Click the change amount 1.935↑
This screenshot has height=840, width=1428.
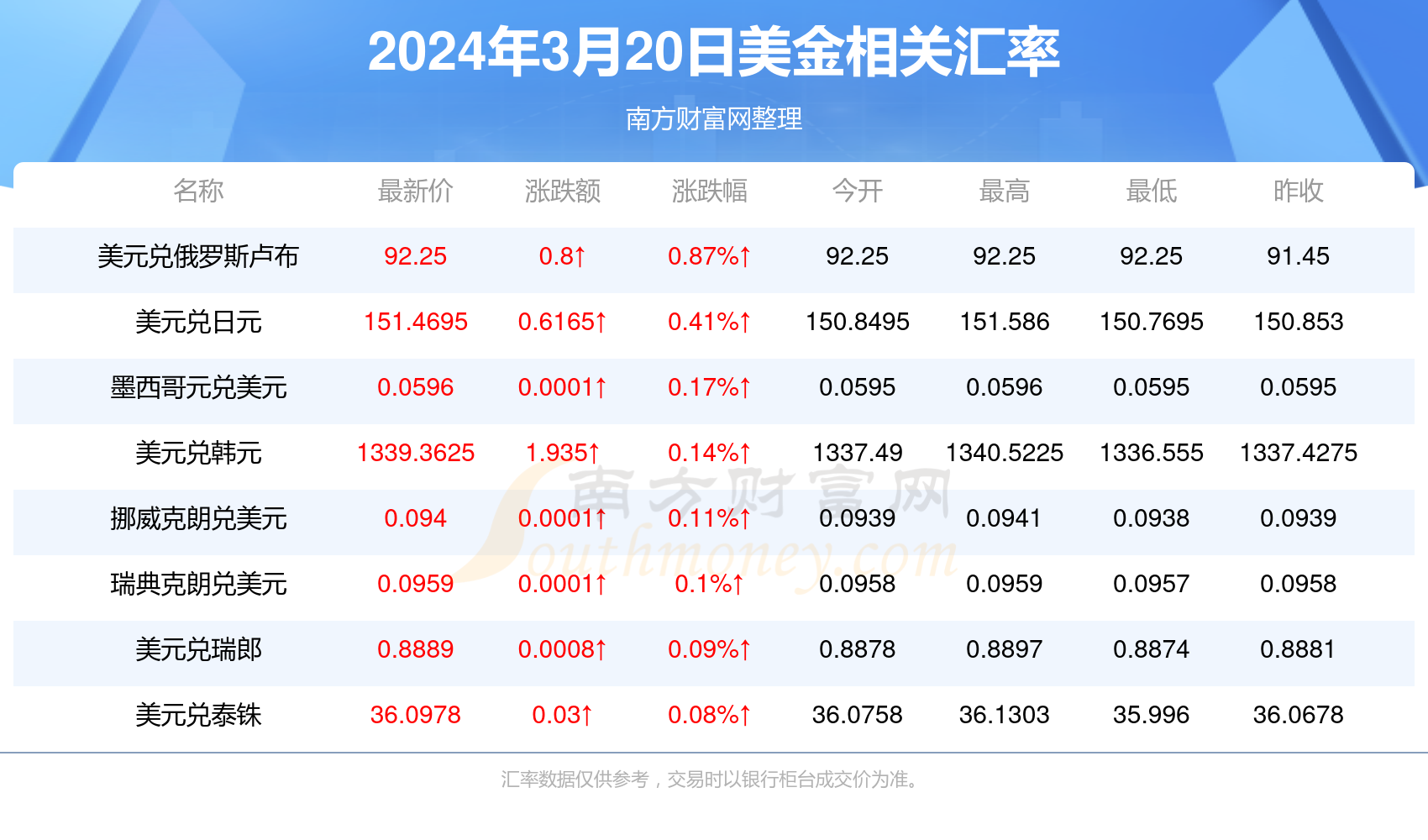562,453
